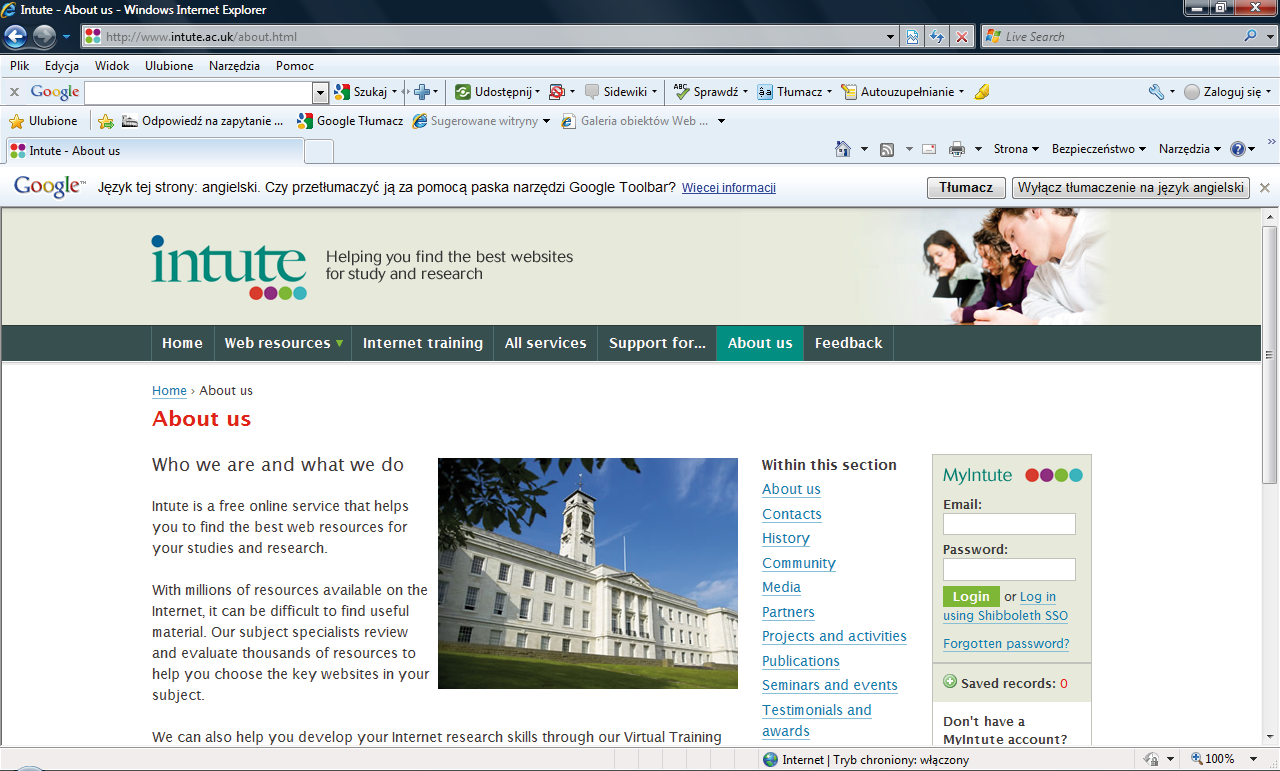Click Wyłącz tłumaczenie na język angielski button

coord(1131,188)
